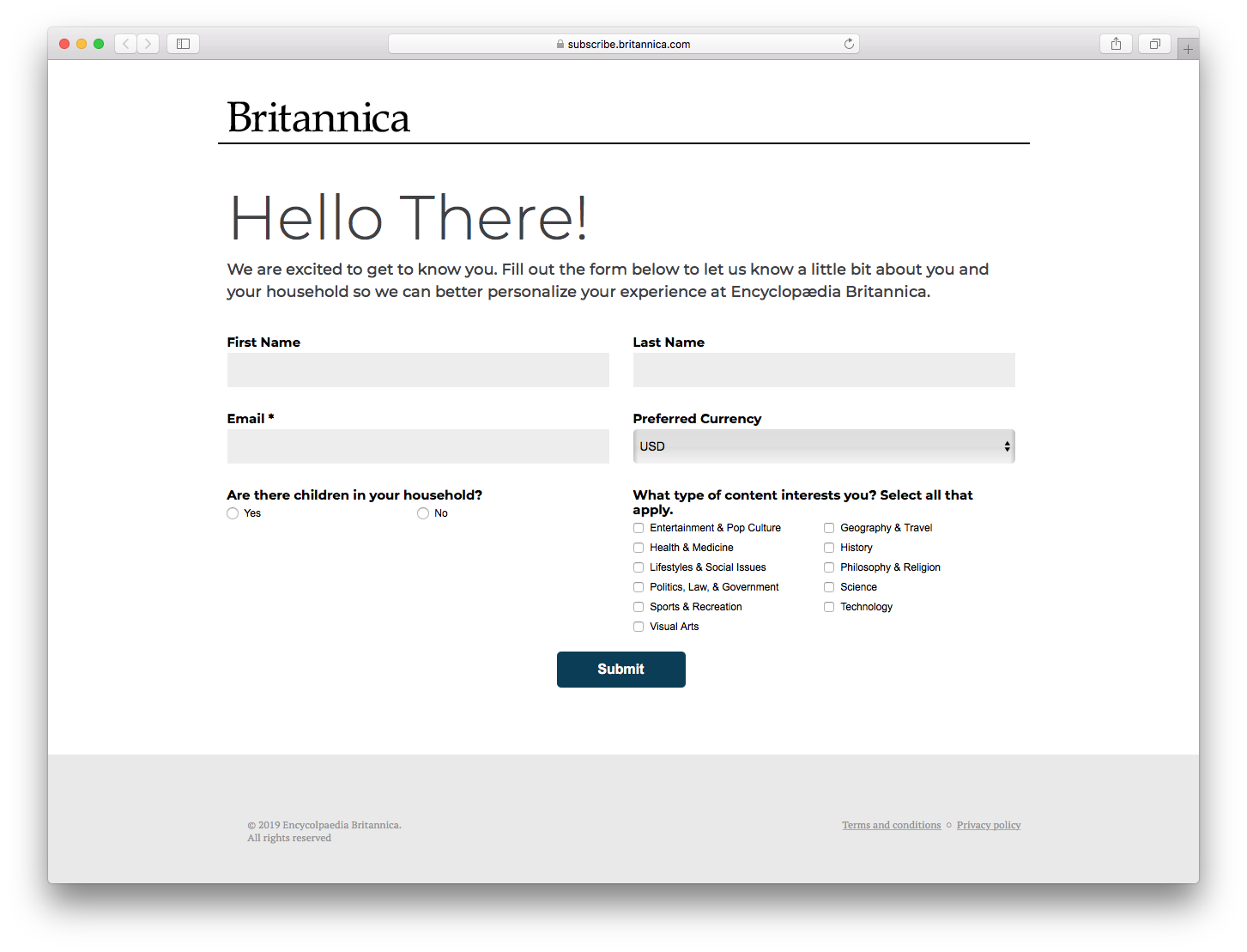The height and width of the screenshot is (952, 1247).
Task: Submit the personalization form
Action: [620, 670]
